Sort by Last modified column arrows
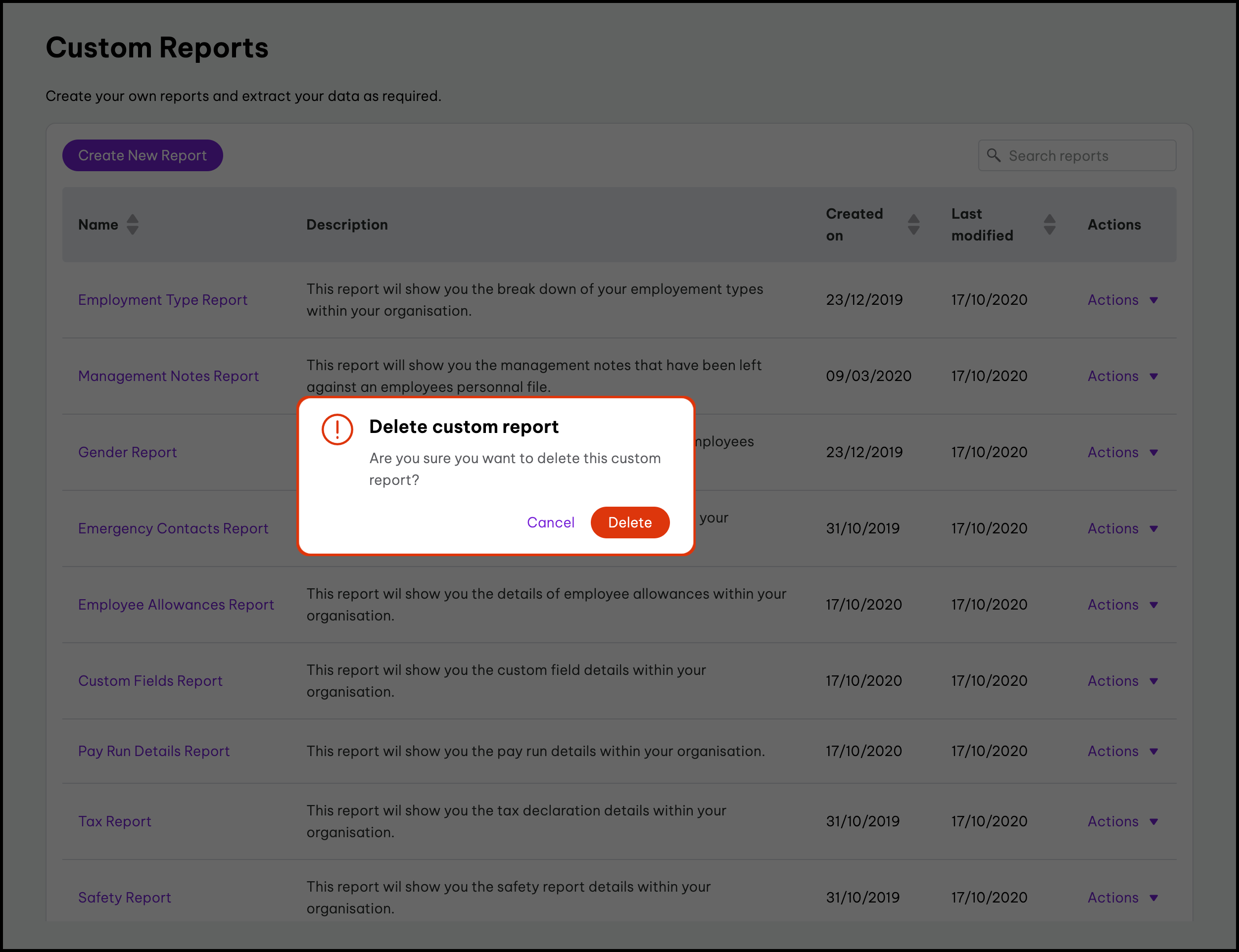 pyautogui.click(x=1050, y=225)
